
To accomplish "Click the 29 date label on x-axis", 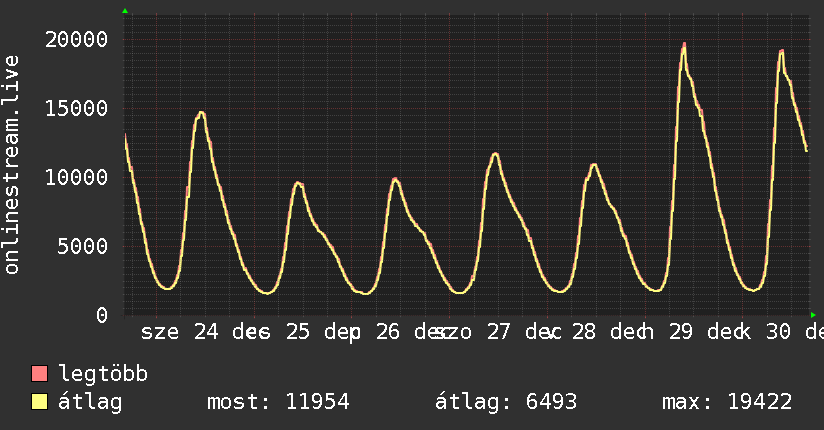I will 681,332.
